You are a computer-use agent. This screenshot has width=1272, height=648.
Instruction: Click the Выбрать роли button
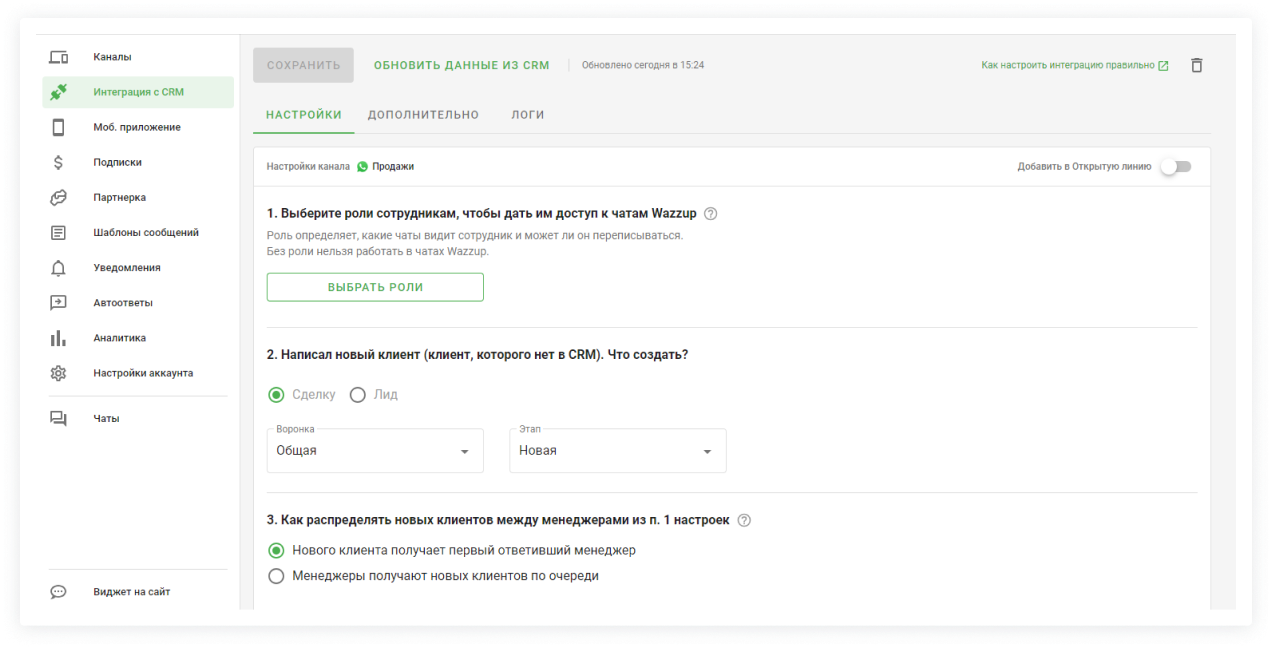(x=375, y=287)
